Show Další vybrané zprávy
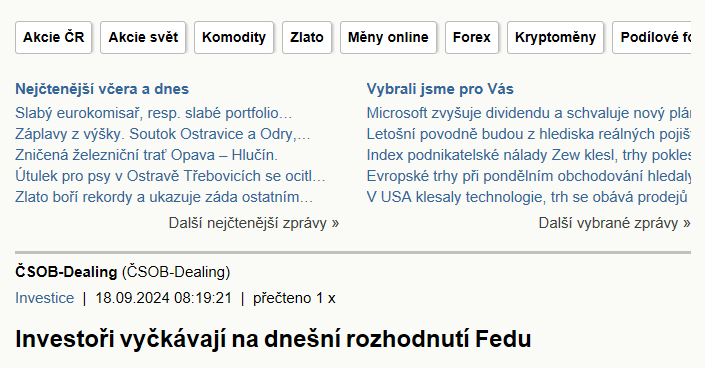Screen dimensions: 705x368 [x=615, y=223]
